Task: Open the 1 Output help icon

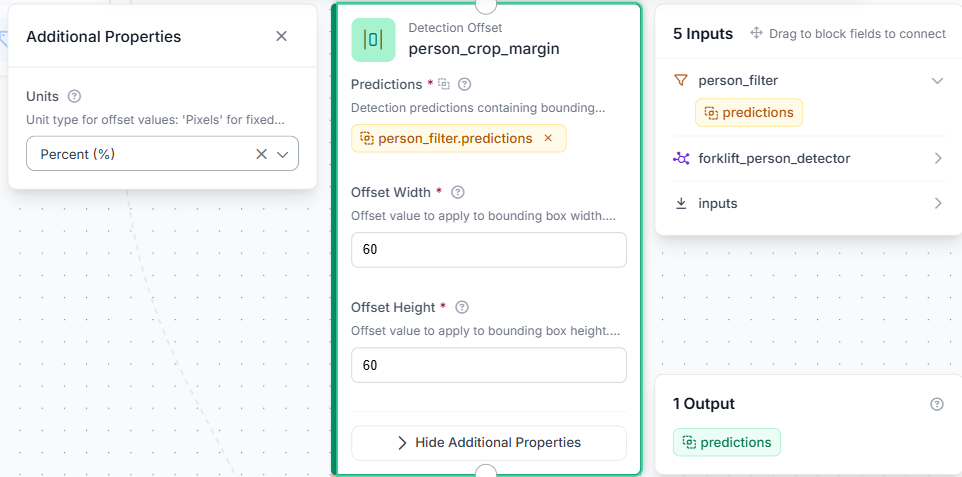Action: tap(936, 404)
